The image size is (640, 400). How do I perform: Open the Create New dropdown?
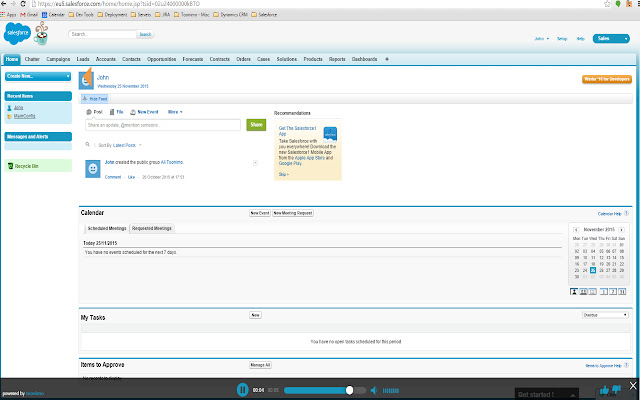[x=38, y=76]
